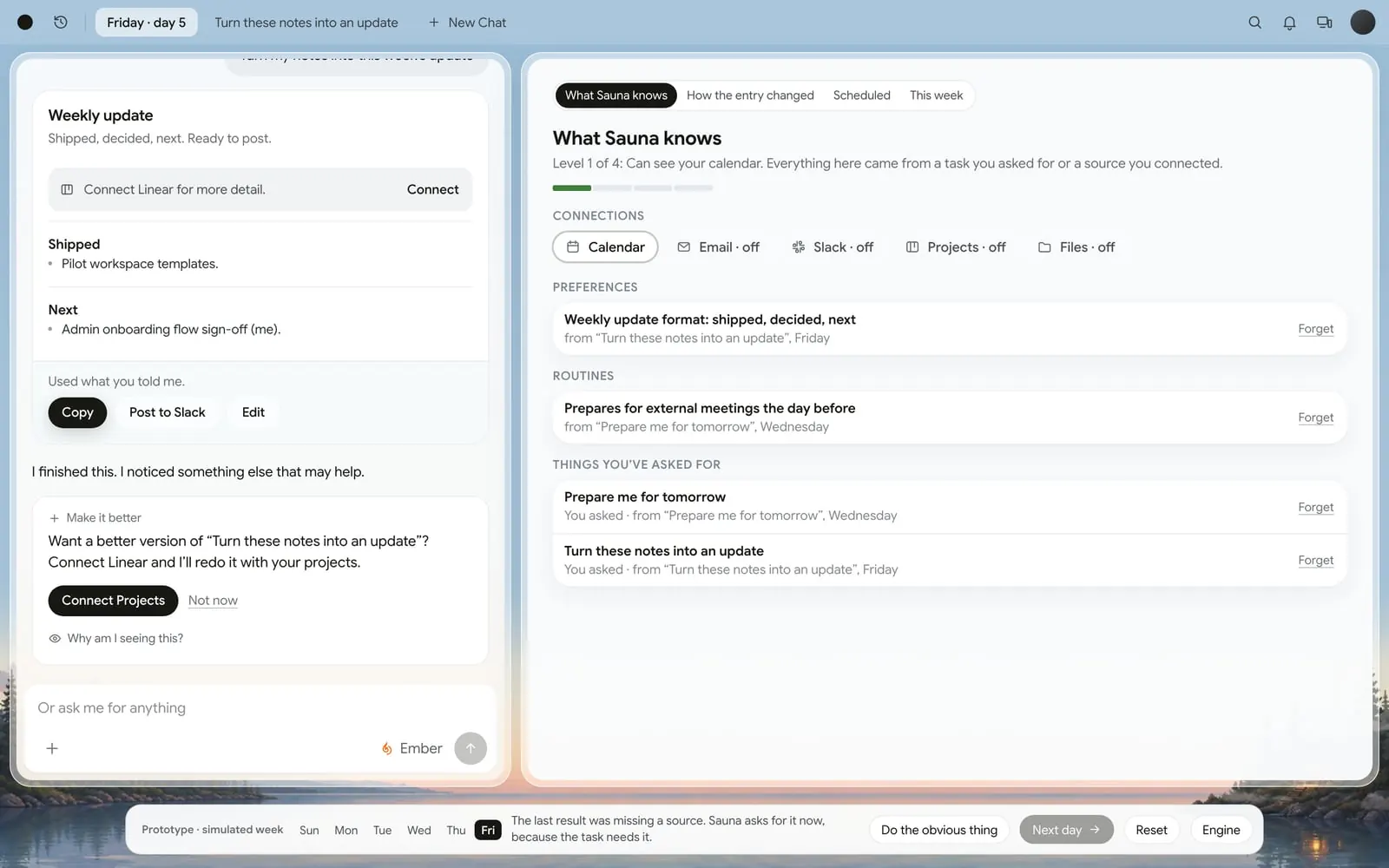Forget Turn these notes into an update entry

[1315, 561]
